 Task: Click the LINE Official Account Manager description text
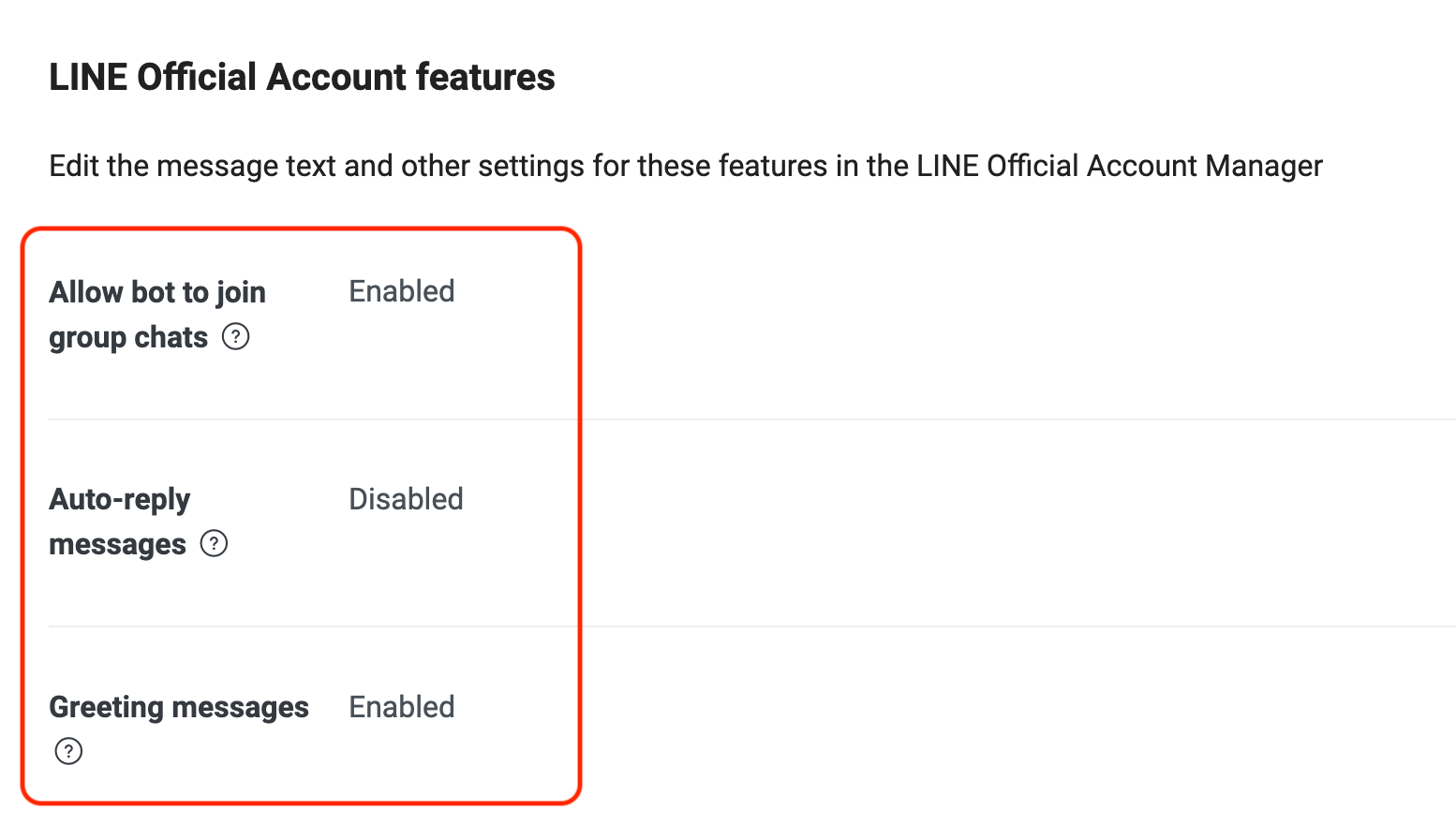tap(685, 166)
